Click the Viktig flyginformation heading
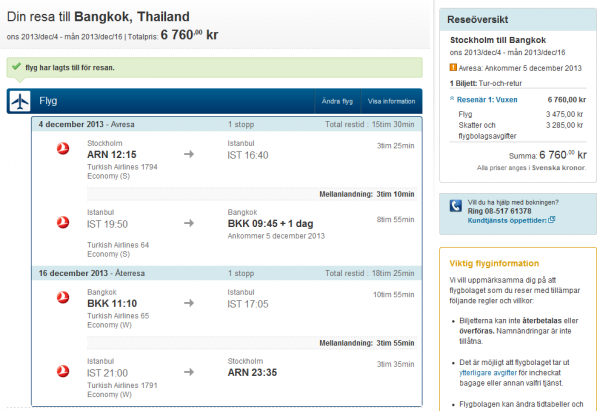 (x=497, y=263)
